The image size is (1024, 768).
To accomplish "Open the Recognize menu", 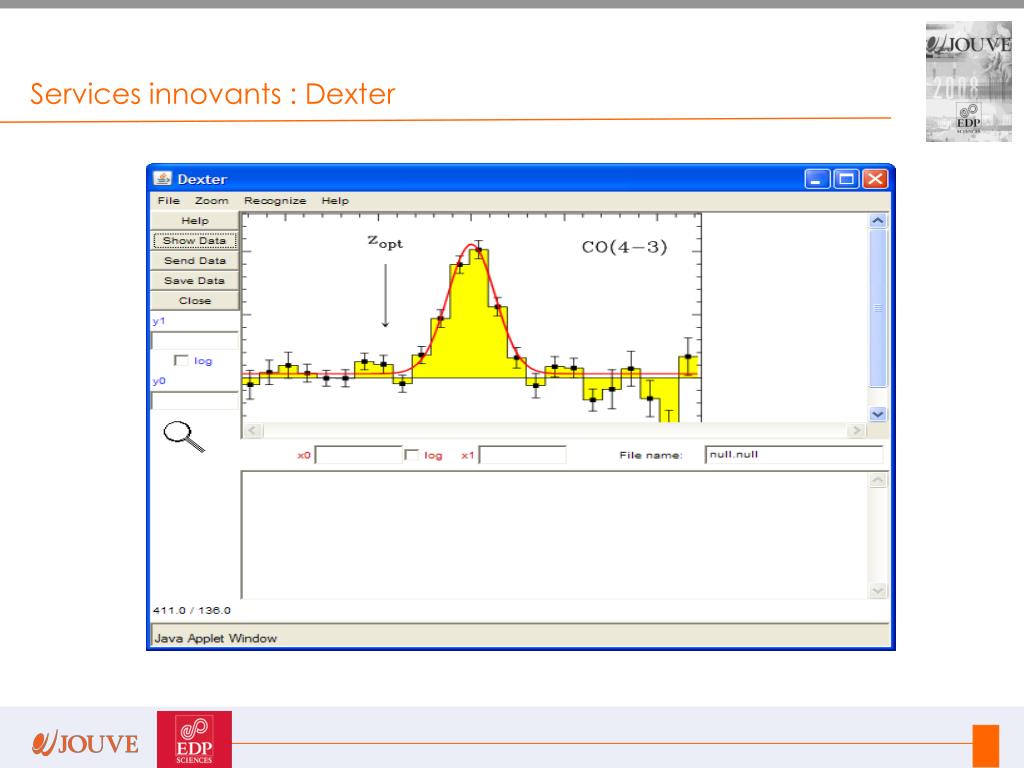I will click(275, 200).
